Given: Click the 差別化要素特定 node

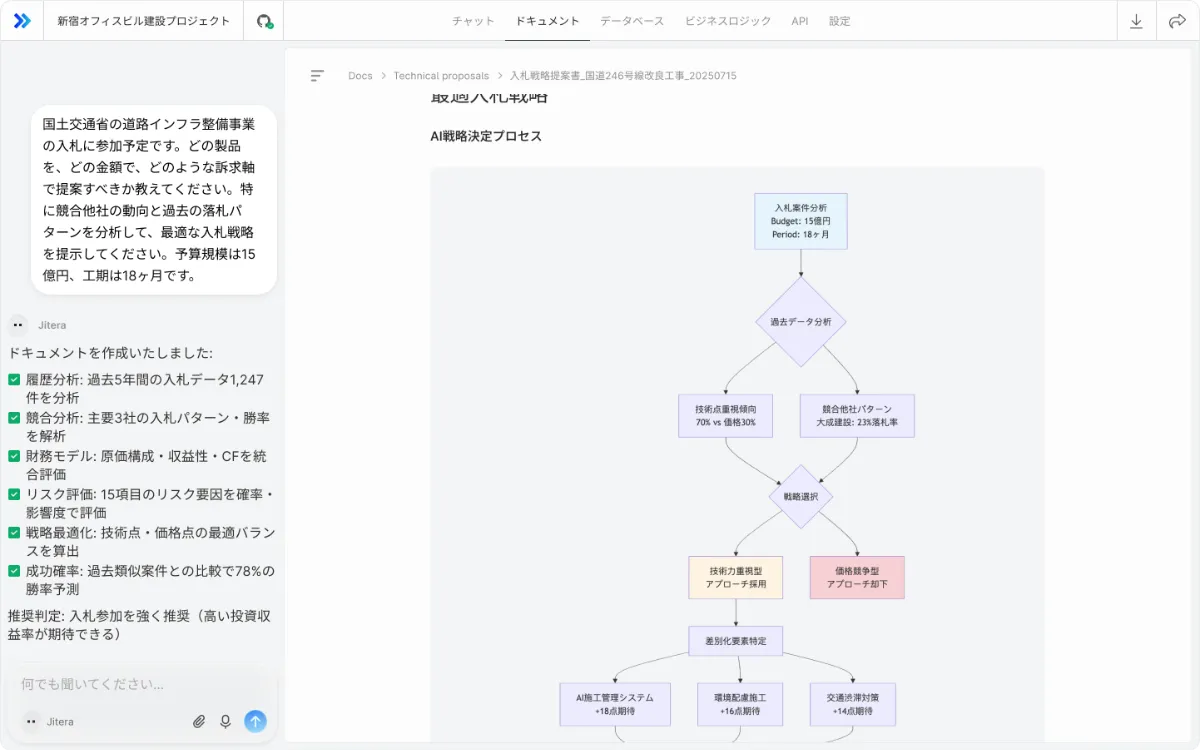Looking at the screenshot, I should (736, 641).
